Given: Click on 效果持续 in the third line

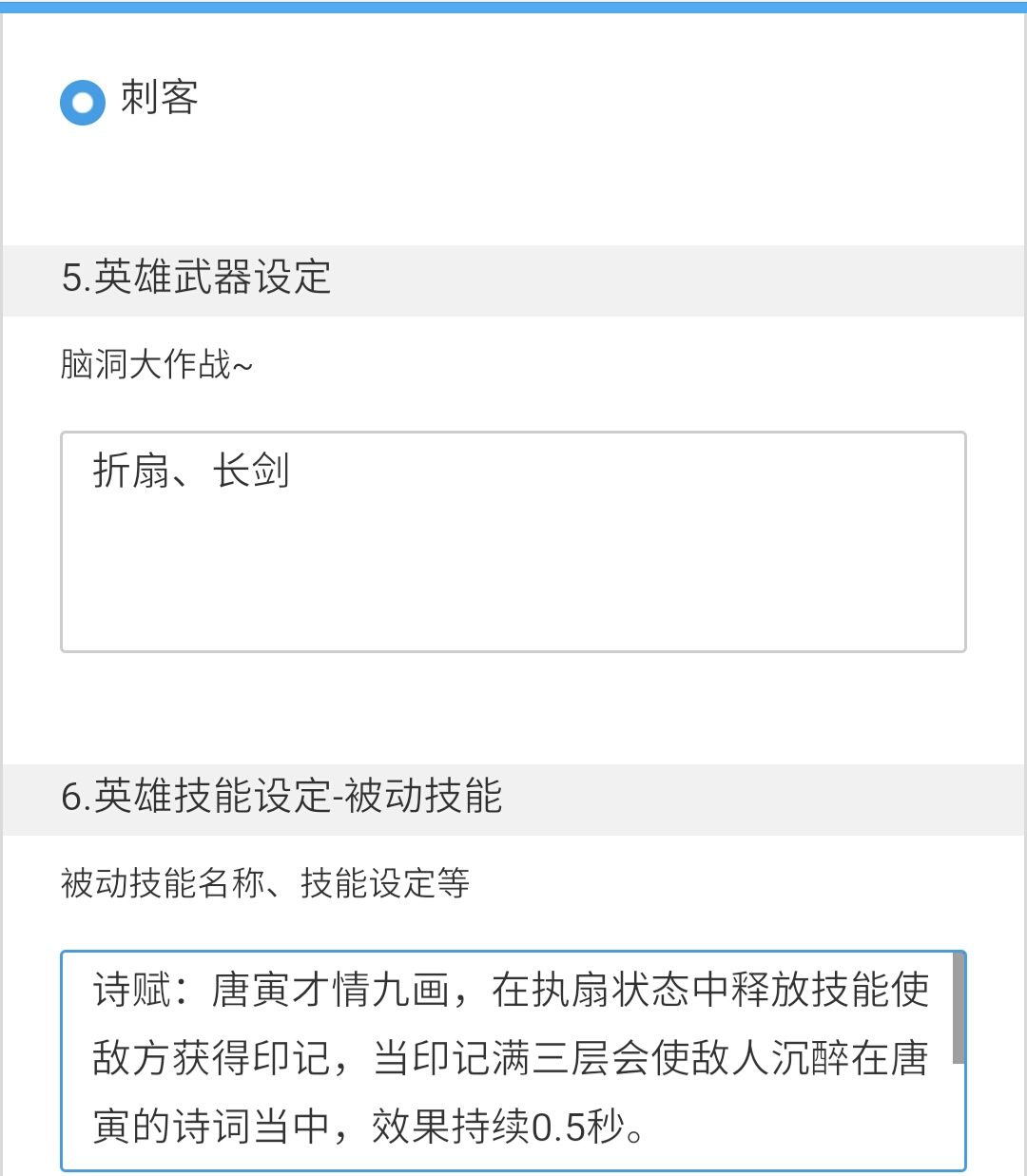Looking at the screenshot, I should tap(451, 1128).
